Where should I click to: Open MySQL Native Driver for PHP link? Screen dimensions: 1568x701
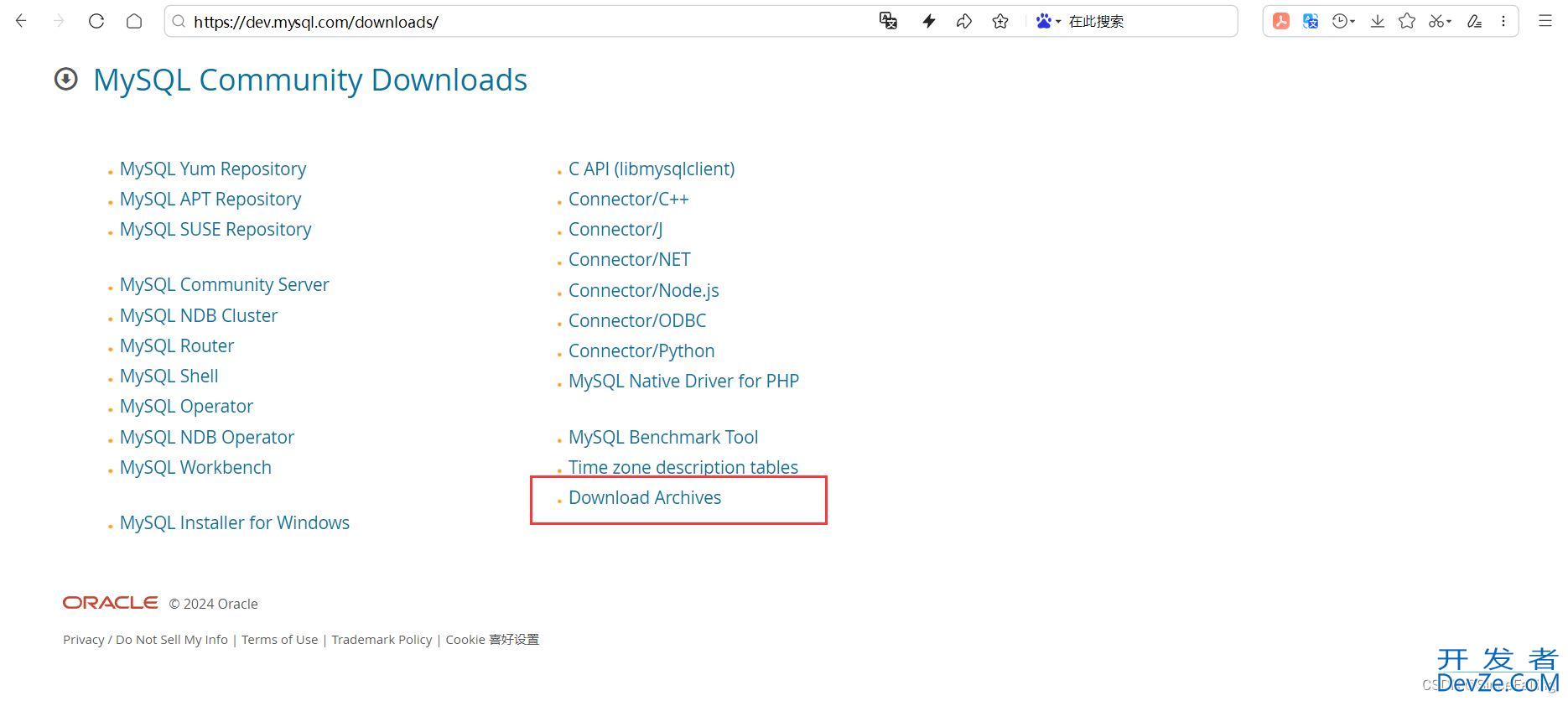coord(683,381)
